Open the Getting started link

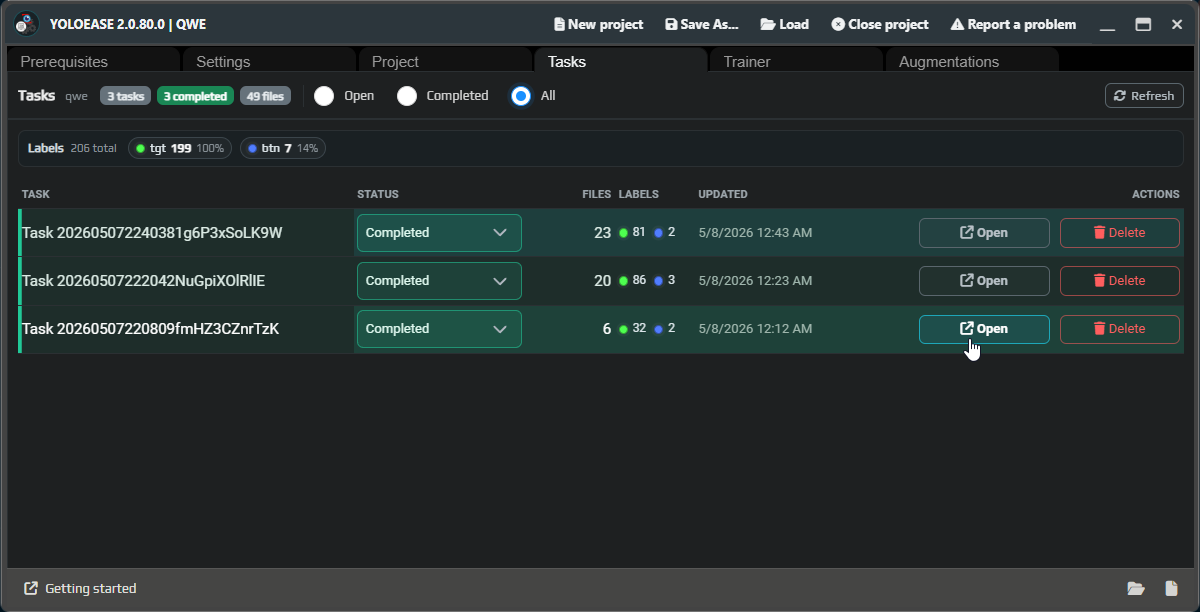pos(80,588)
